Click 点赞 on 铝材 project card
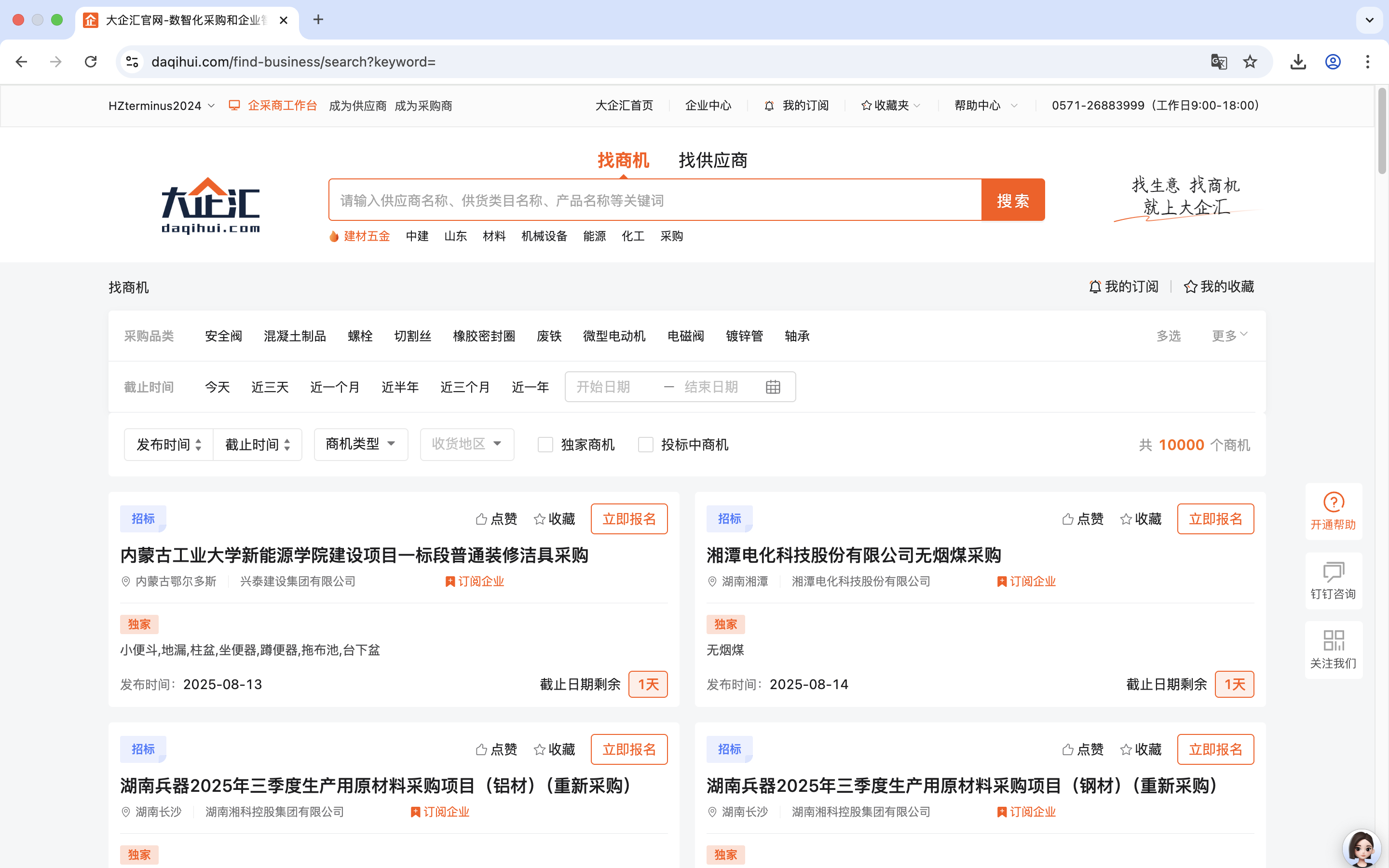 point(496,749)
